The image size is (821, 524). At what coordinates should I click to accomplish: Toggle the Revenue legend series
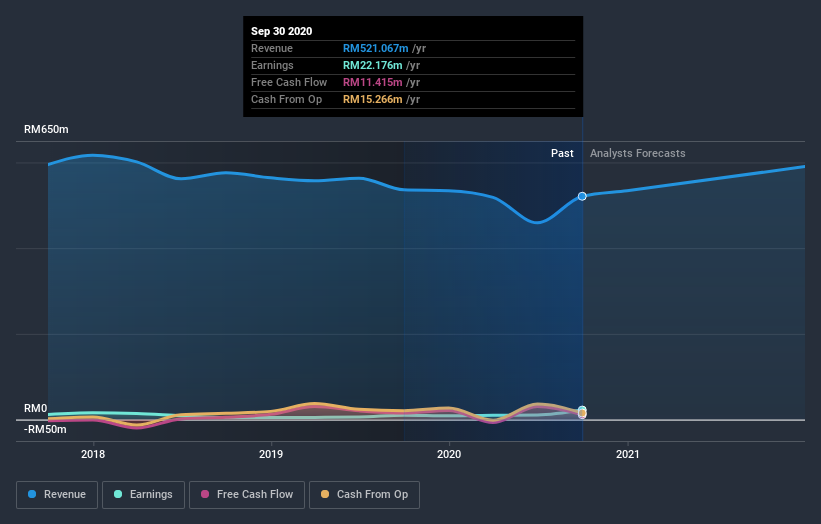(57, 495)
